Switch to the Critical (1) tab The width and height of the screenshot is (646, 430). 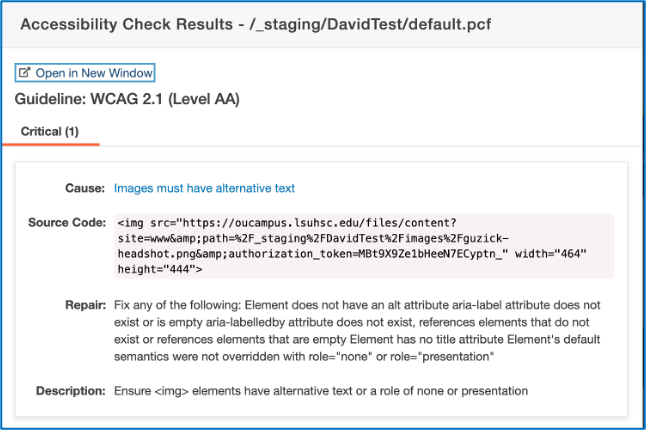coord(49,131)
